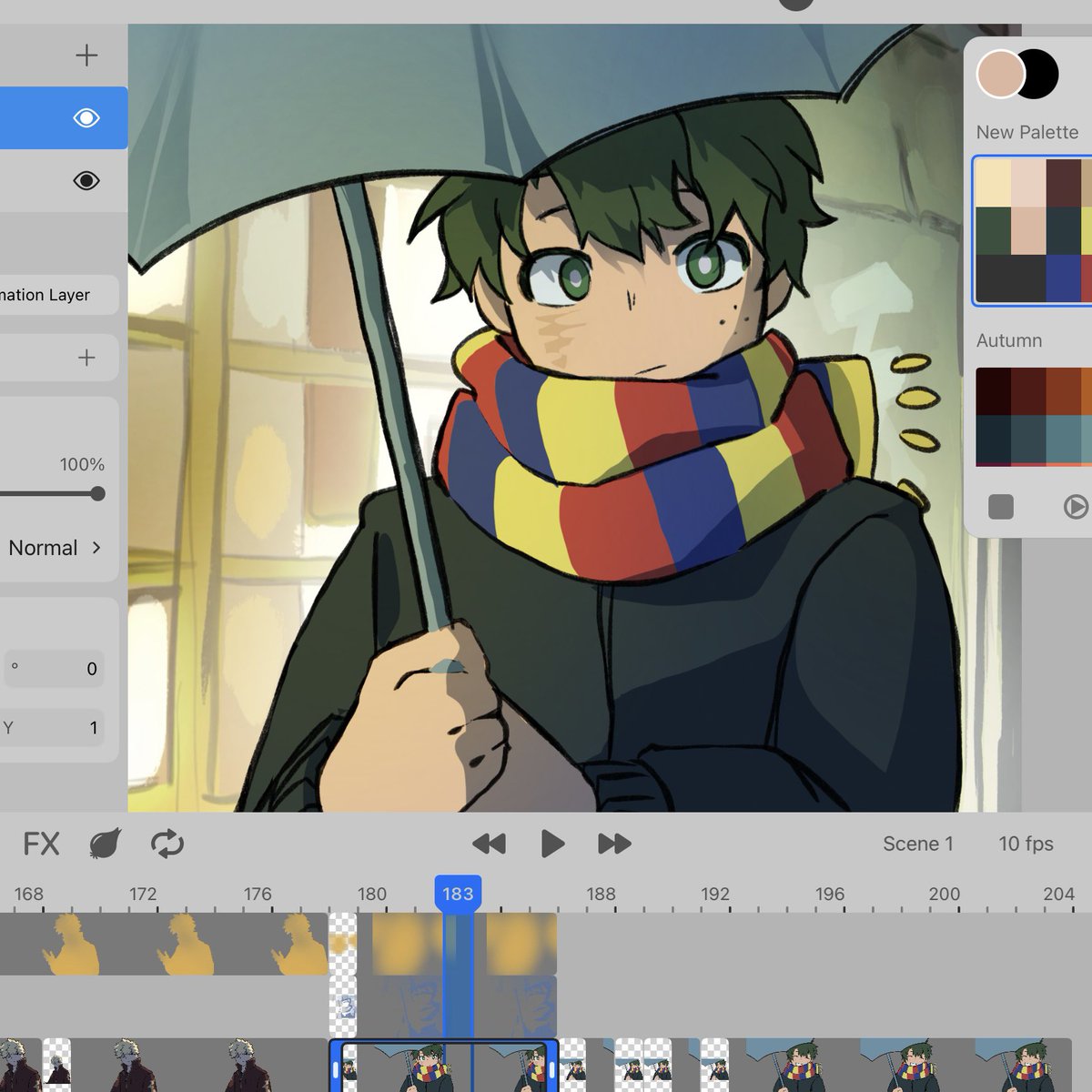
Task: Click the Y scale field showing 1
Action: point(55,728)
